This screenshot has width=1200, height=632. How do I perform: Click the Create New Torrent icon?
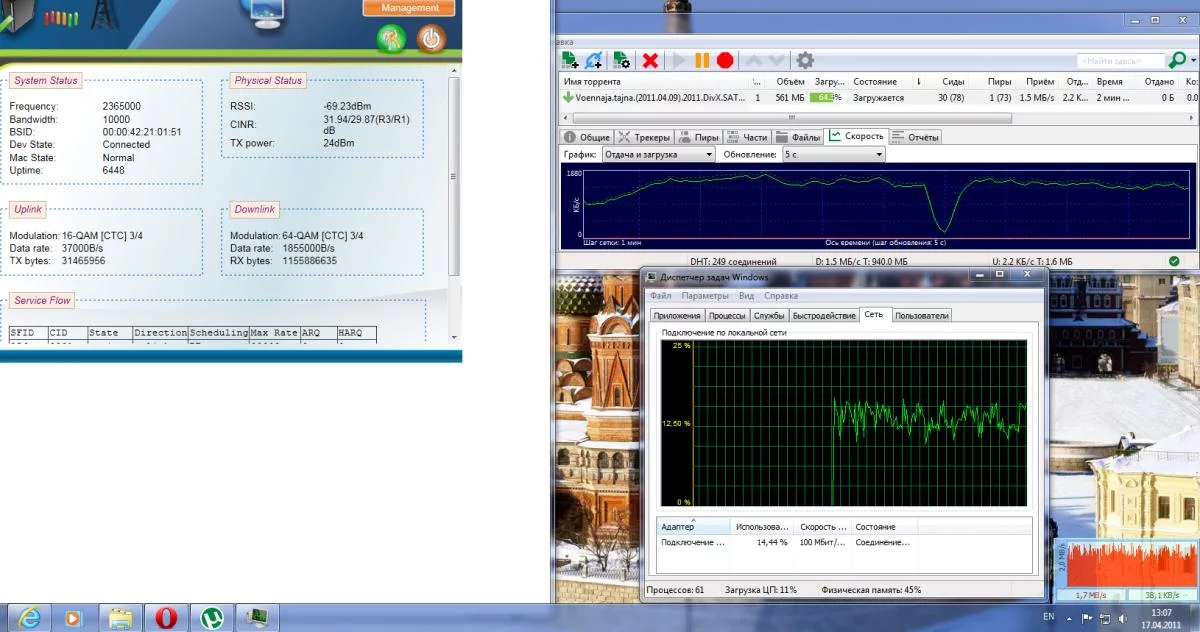(x=621, y=61)
